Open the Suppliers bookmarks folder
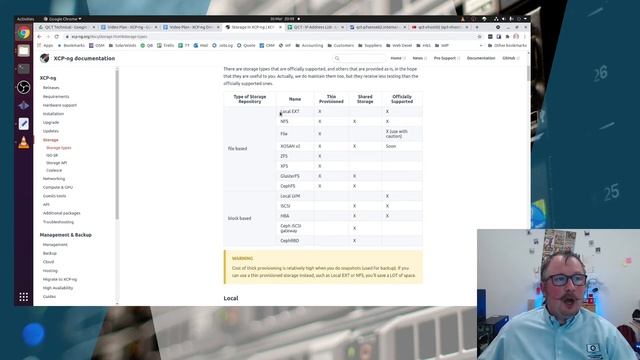 (x=370, y=46)
